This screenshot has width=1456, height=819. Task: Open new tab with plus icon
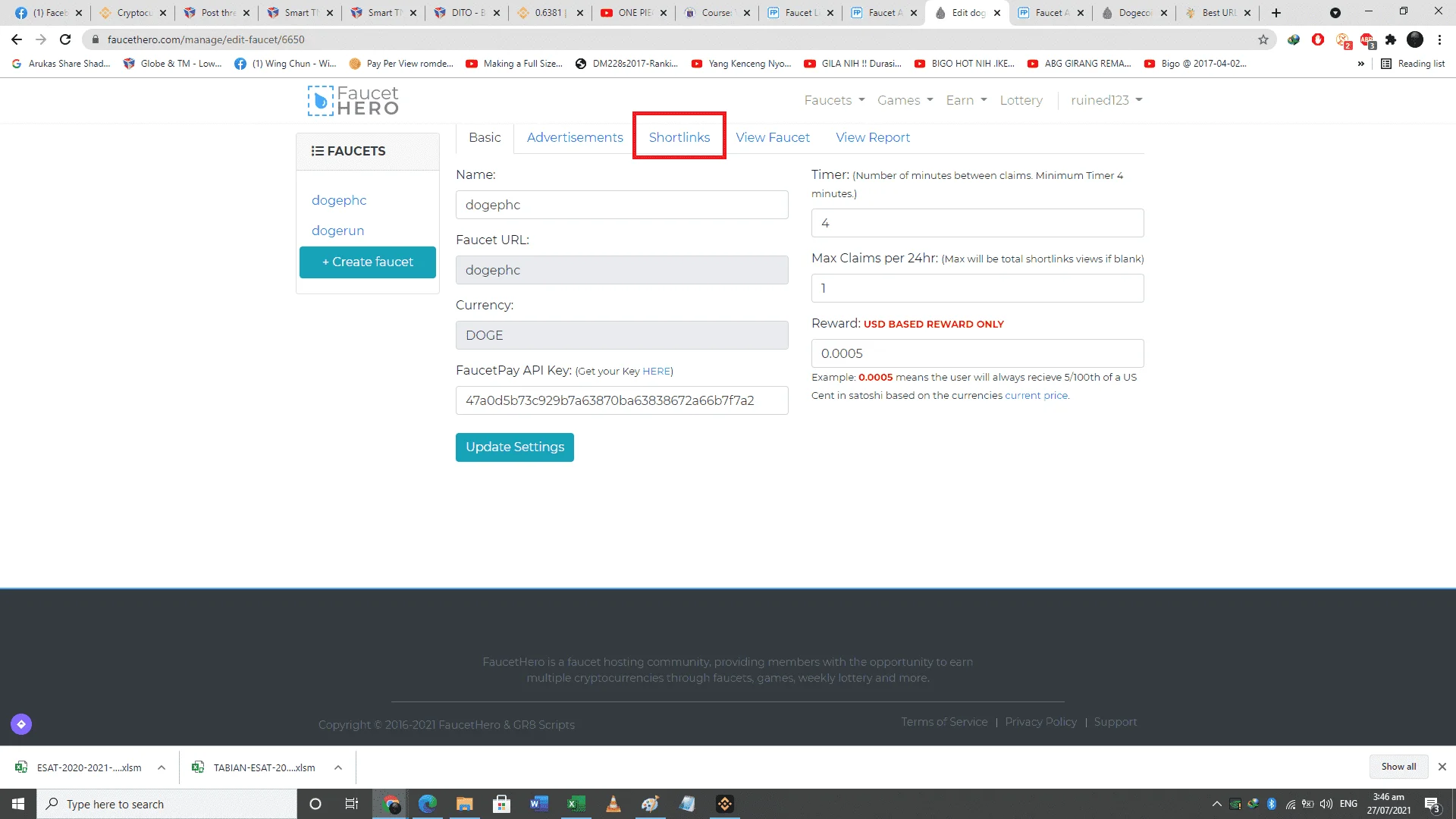coord(1276,13)
